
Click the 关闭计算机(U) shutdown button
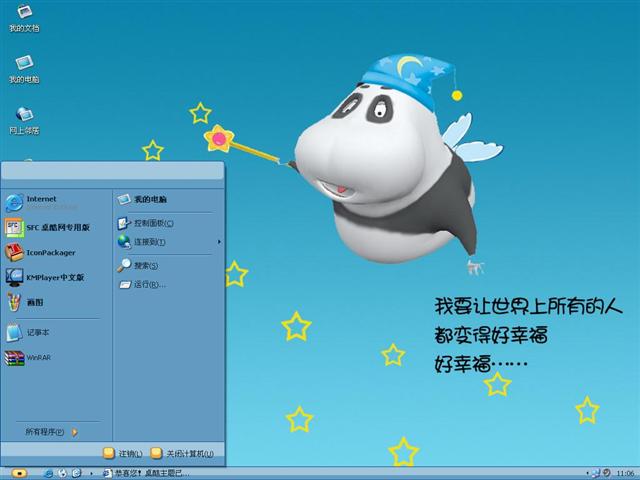click(182, 453)
